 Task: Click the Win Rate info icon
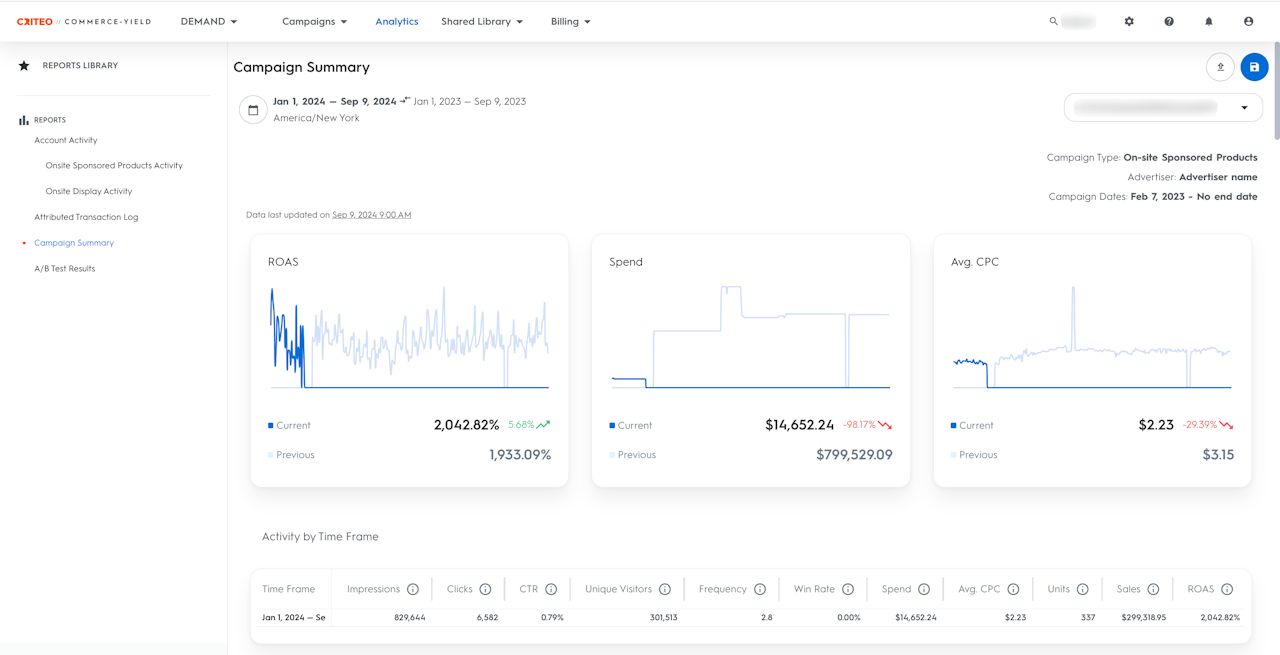848,589
